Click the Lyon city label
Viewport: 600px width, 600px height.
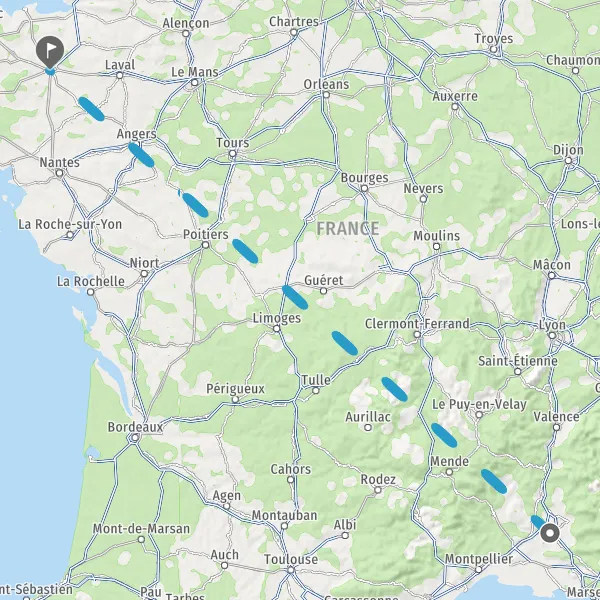point(552,325)
